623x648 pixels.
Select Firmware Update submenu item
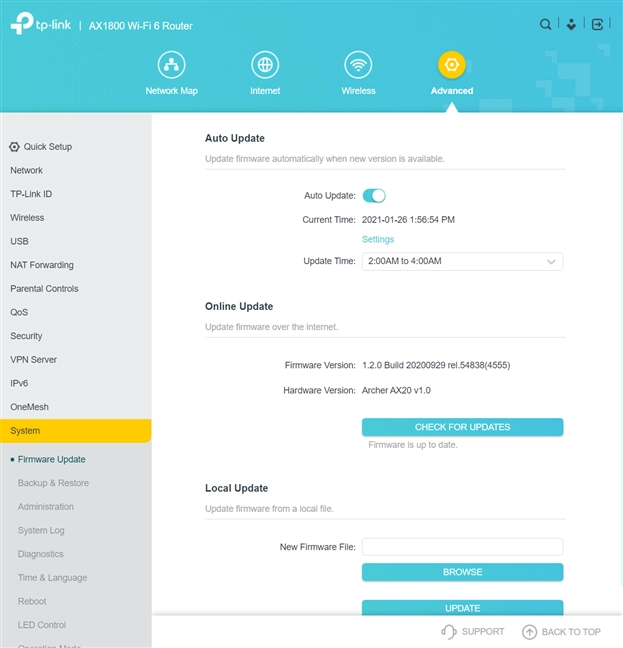pos(52,459)
